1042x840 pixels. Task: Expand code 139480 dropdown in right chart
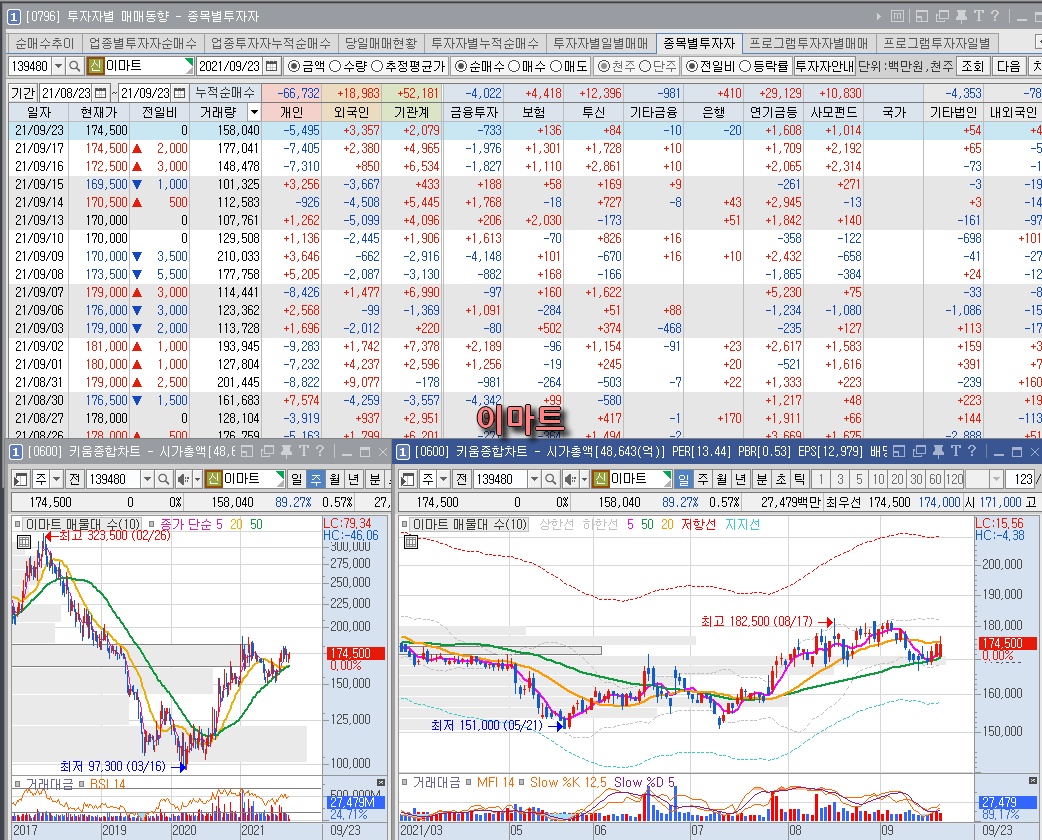(534, 478)
